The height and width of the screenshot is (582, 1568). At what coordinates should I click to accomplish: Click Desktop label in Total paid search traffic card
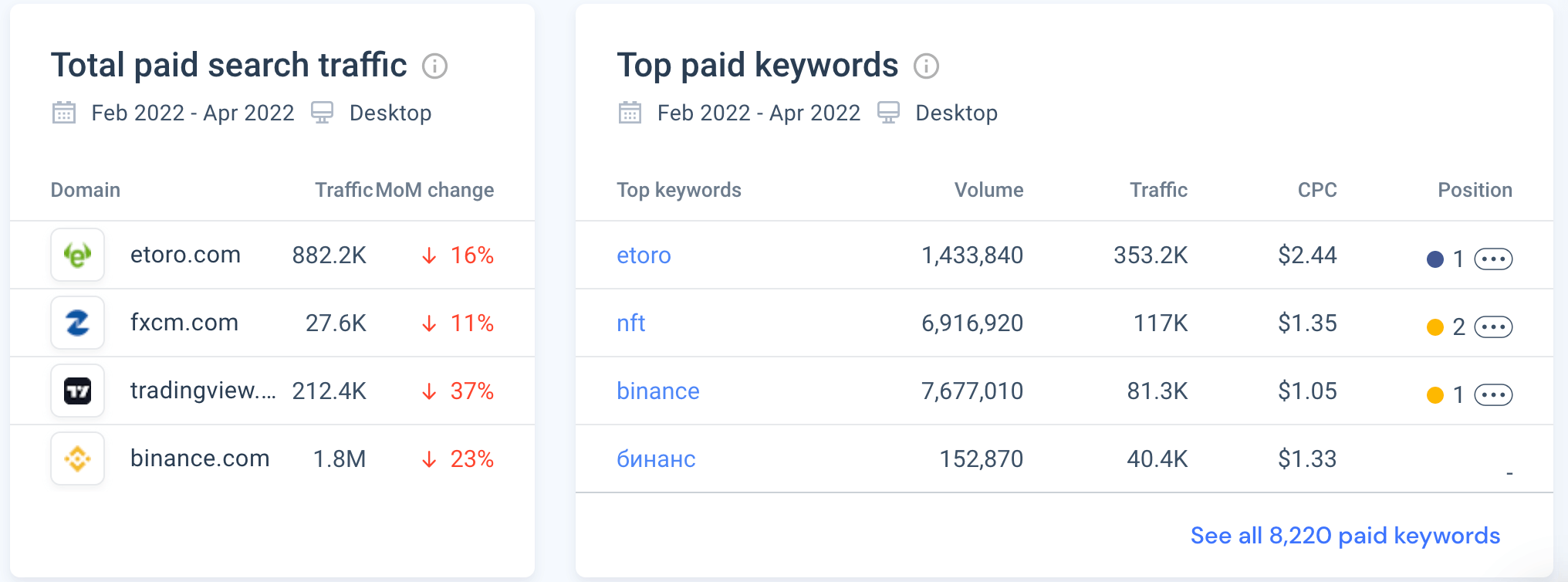click(390, 113)
